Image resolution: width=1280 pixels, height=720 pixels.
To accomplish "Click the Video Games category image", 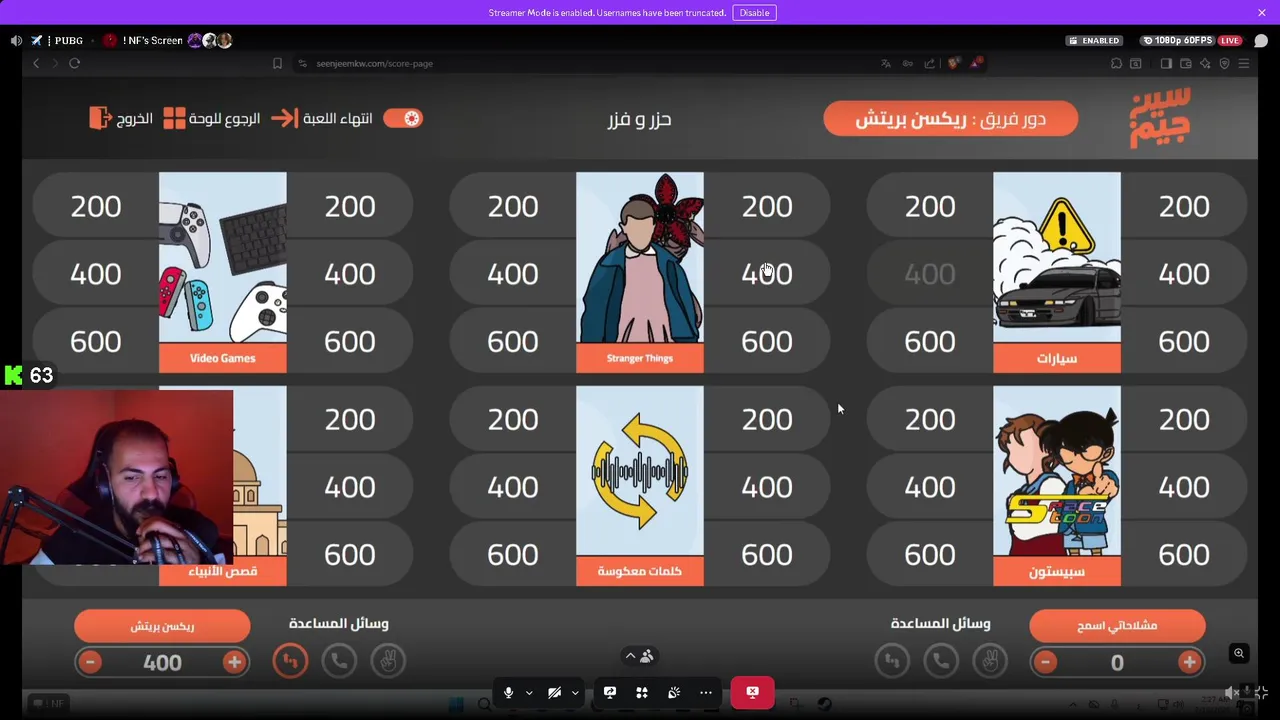I will click(x=222, y=258).
